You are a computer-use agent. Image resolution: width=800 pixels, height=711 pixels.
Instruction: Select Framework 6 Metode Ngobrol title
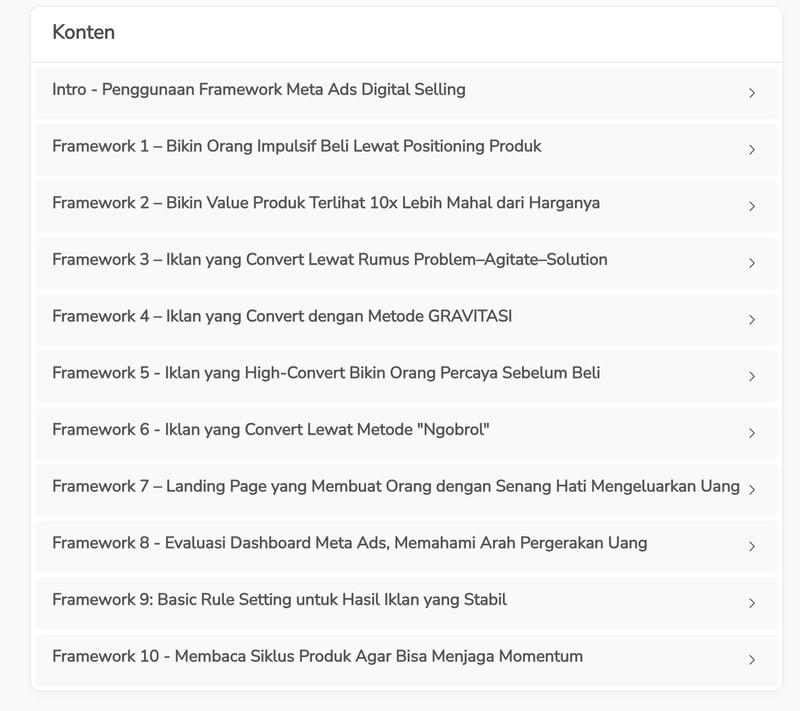coord(271,430)
